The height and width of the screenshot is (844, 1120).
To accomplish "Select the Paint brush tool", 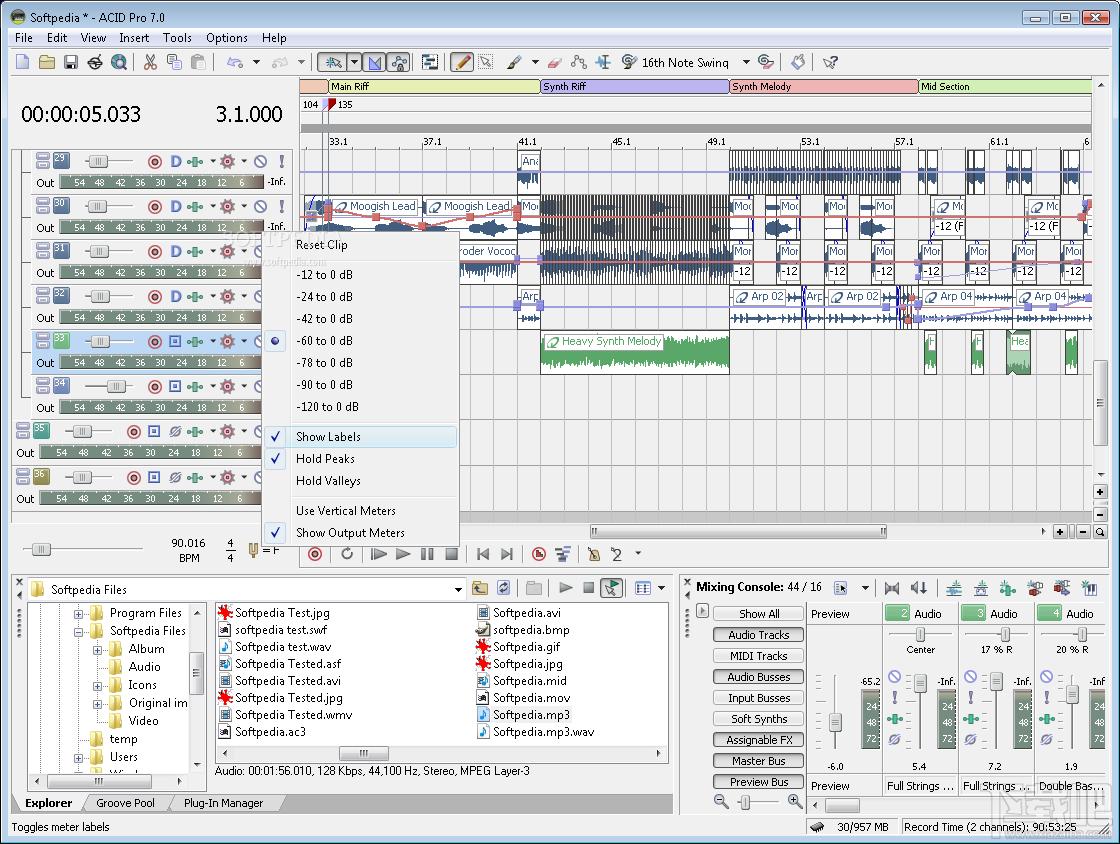I will pyautogui.click(x=514, y=62).
